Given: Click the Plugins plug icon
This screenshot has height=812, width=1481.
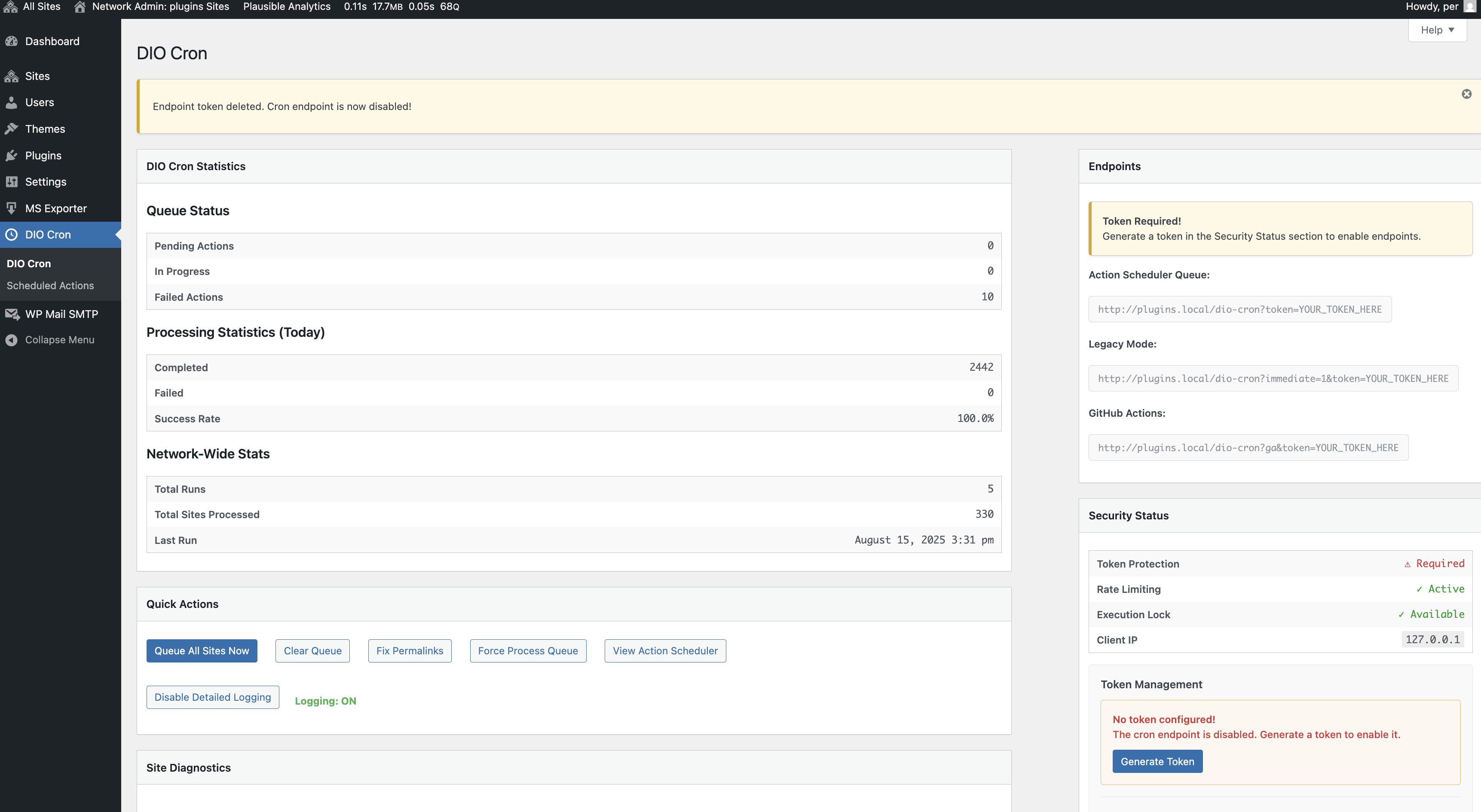Looking at the screenshot, I should tap(12, 155).
